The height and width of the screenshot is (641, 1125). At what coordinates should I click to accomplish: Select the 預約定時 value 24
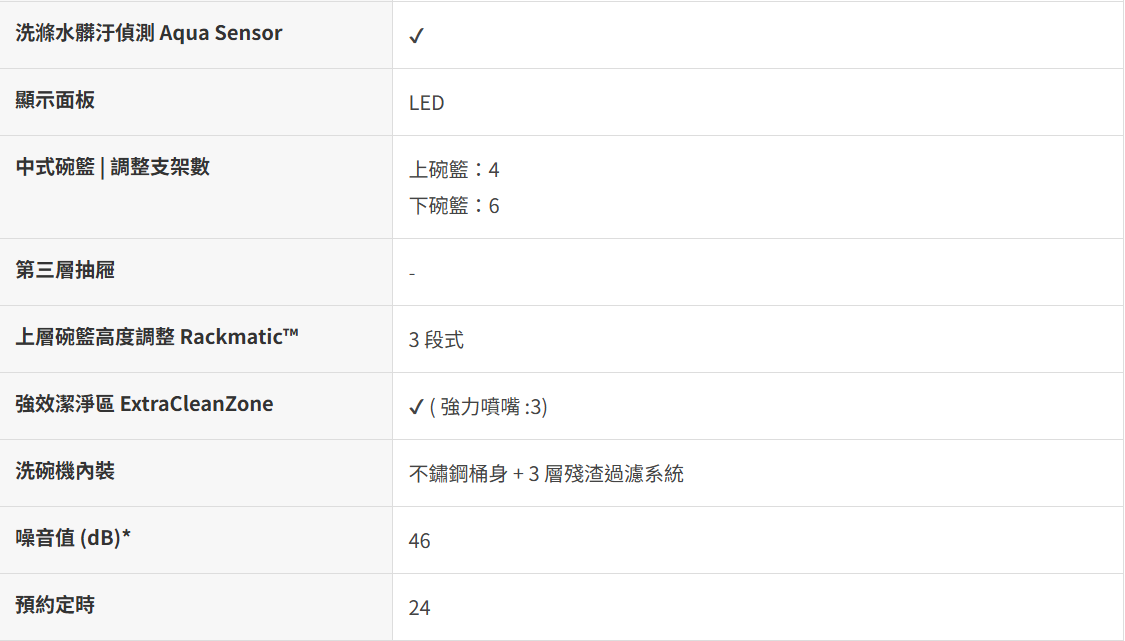point(419,608)
